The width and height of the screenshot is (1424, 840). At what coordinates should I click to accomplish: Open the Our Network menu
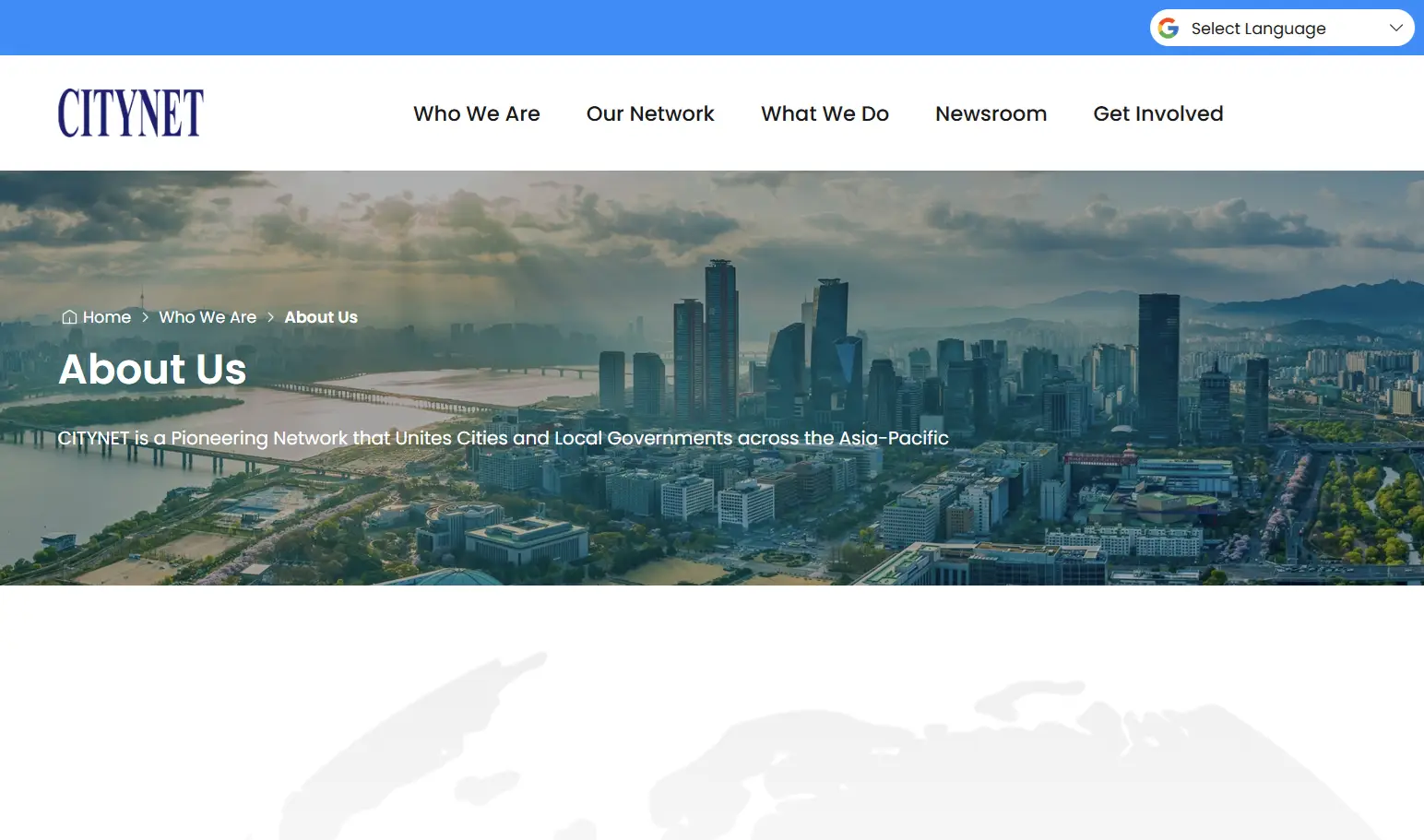pyautogui.click(x=650, y=113)
